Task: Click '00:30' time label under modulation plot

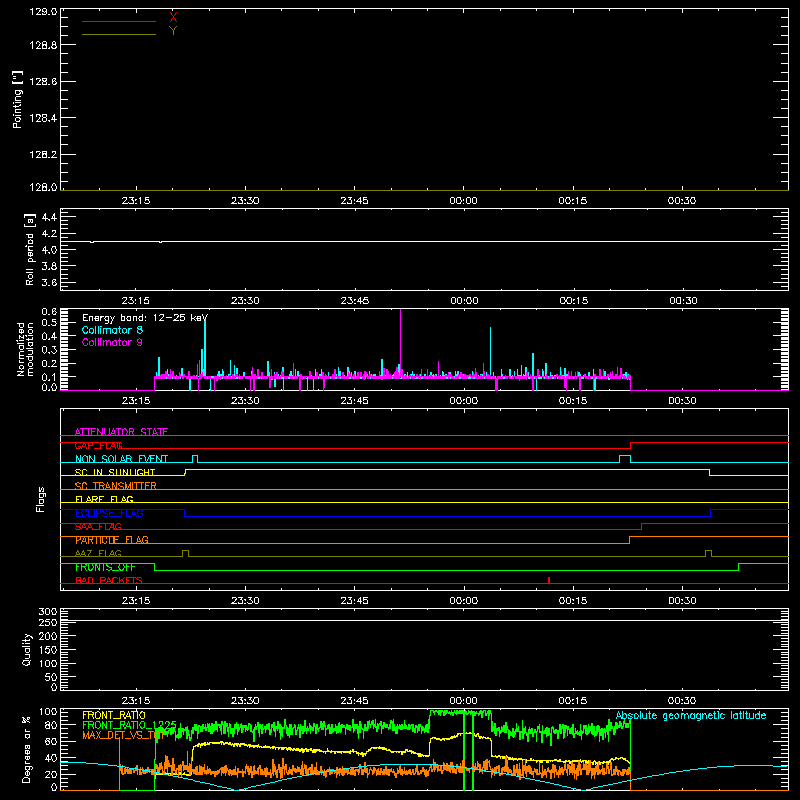Action: tap(683, 401)
